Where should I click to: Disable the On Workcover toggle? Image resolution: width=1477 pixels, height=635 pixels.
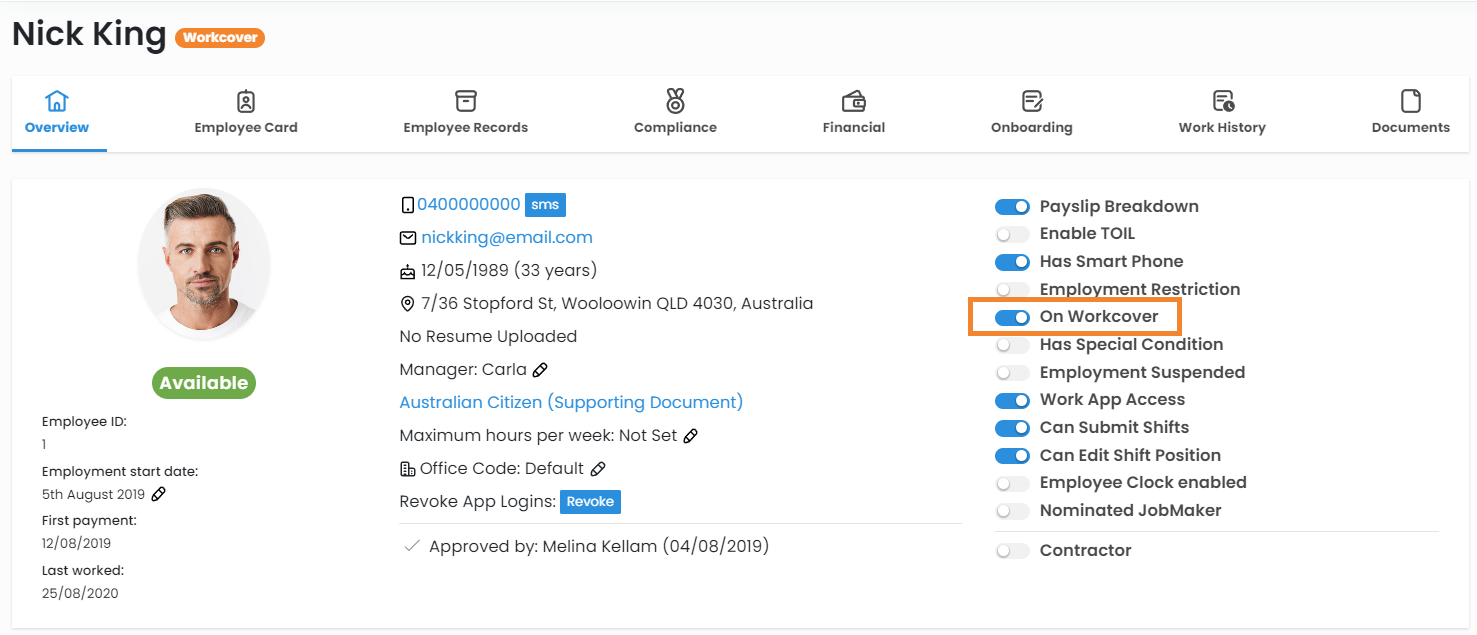click(1012, 317)
